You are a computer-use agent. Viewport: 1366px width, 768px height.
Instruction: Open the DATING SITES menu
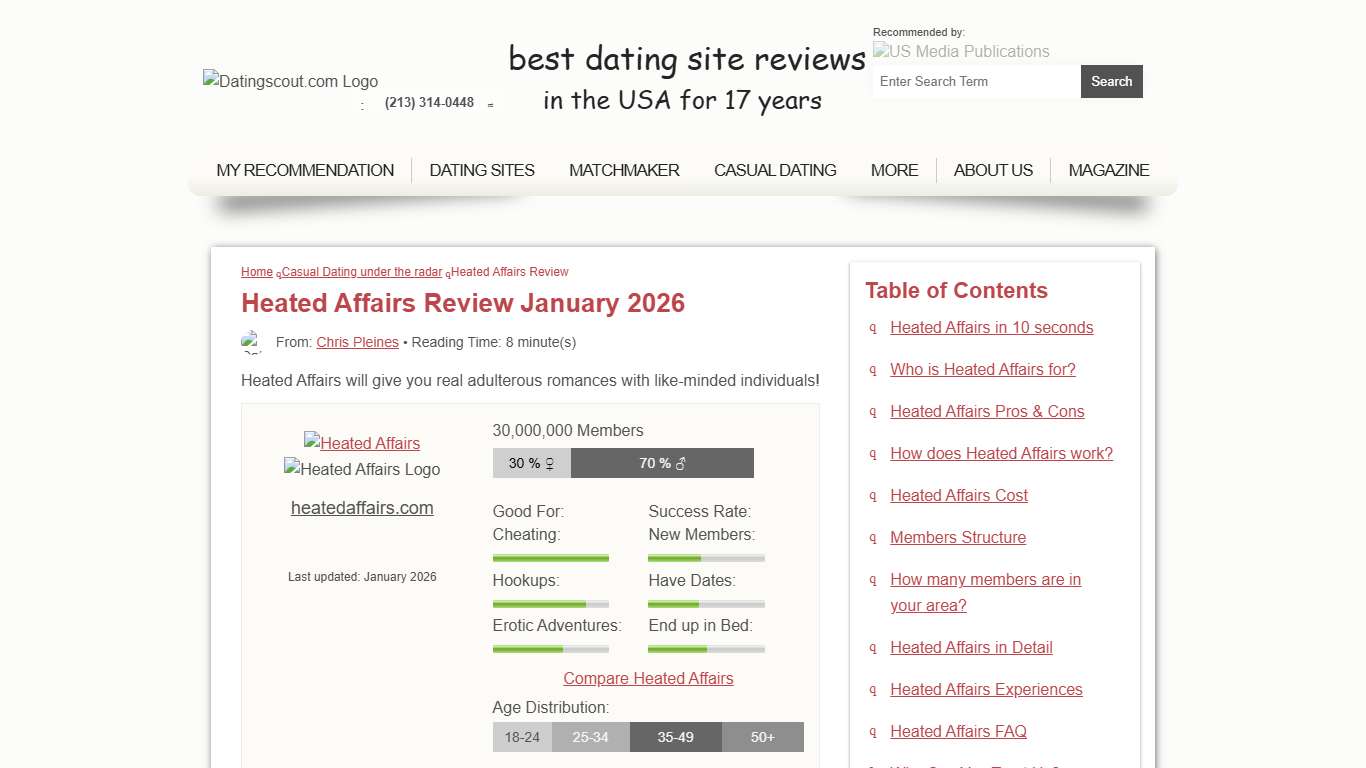481,170
